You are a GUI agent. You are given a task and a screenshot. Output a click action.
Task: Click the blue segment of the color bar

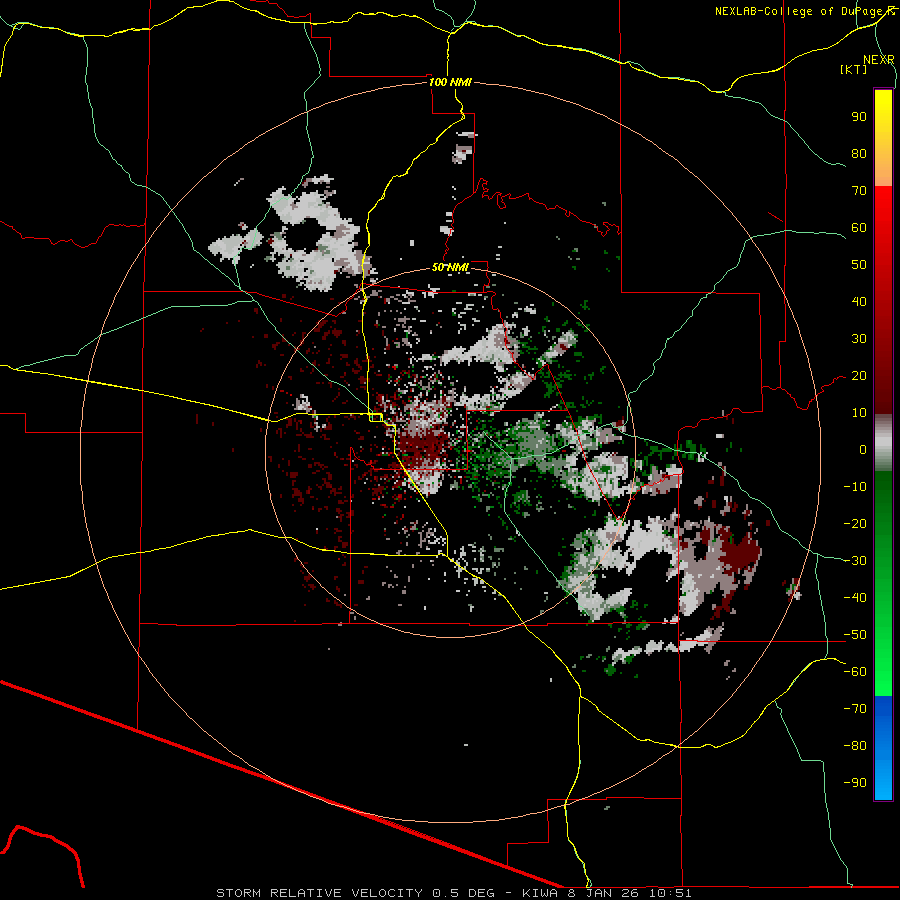[x=883, y=747]
